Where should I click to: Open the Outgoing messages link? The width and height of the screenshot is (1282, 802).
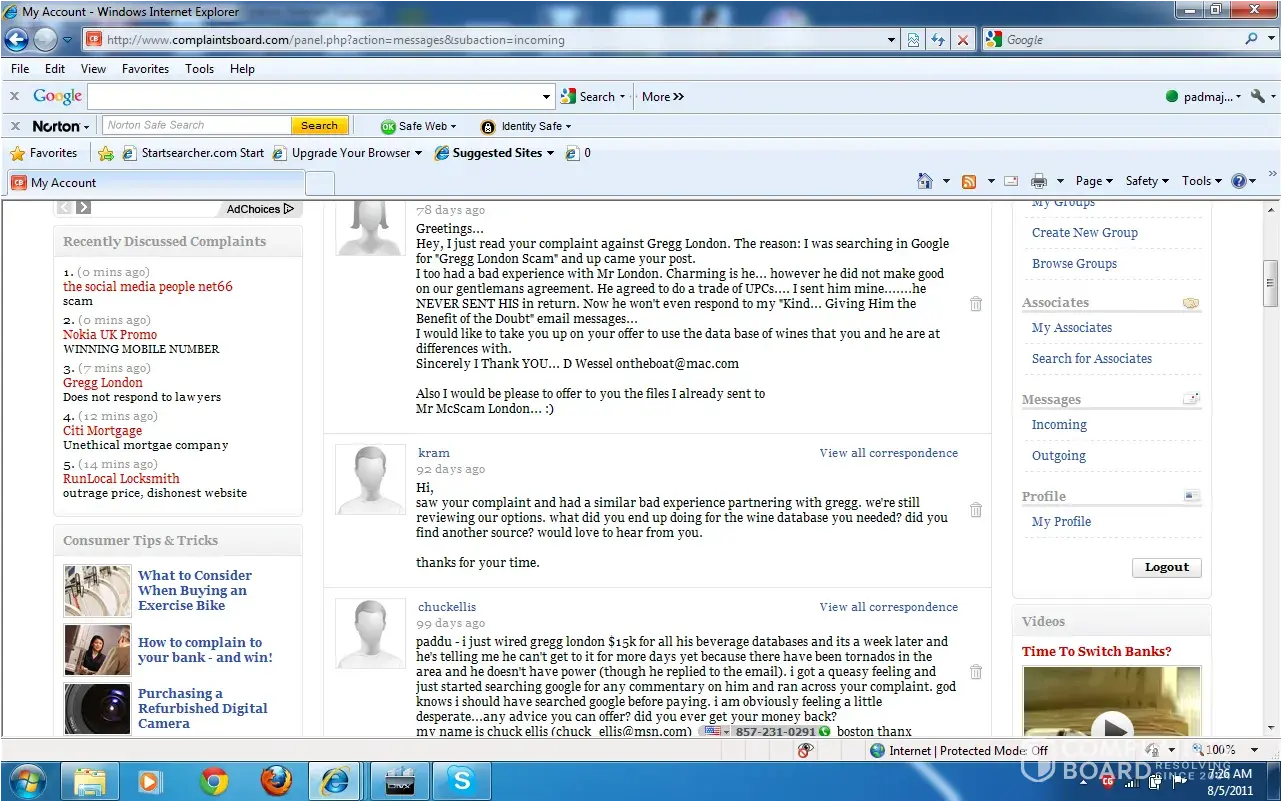pos(1058,456)
